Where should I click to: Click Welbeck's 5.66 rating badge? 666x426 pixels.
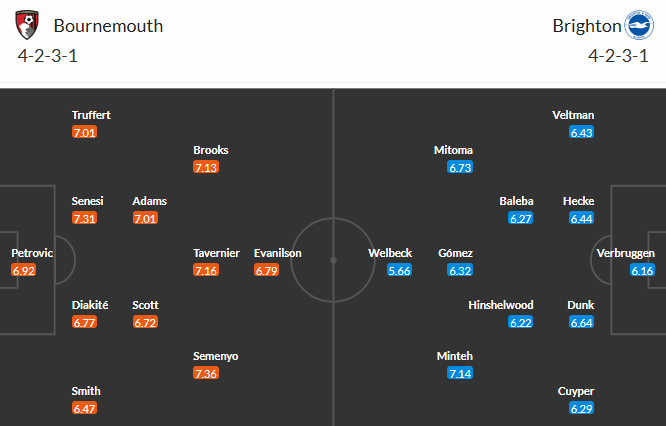pyautogui.click(x=400, y=270)
